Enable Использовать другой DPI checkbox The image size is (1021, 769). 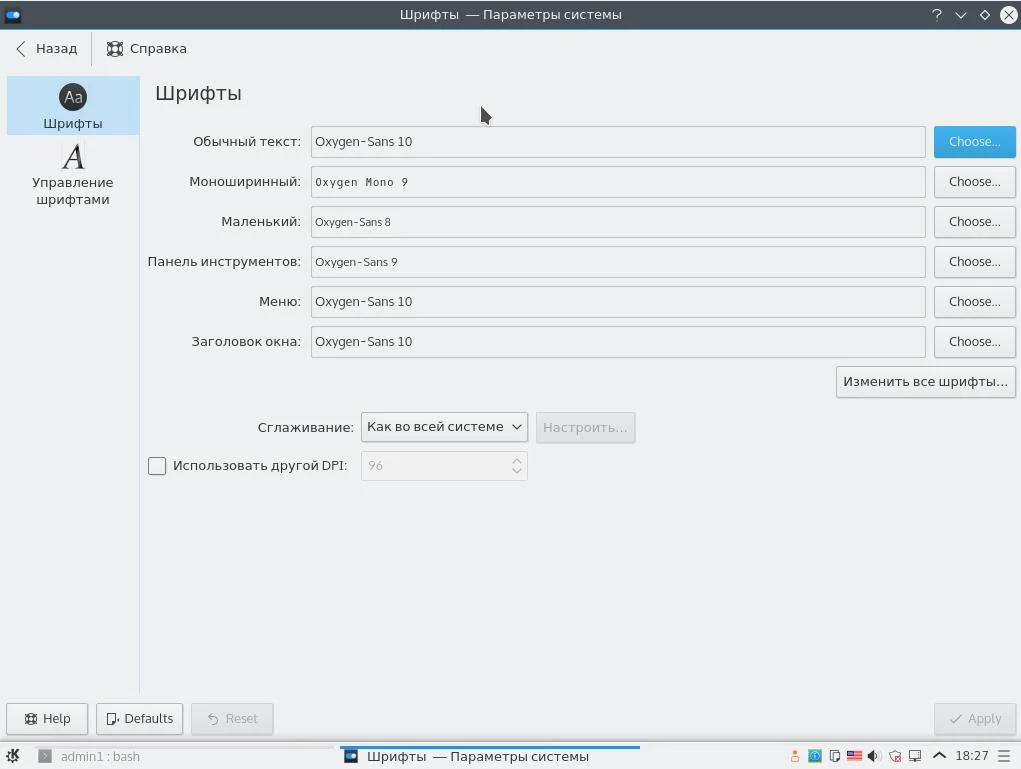[x=157, y=466]
